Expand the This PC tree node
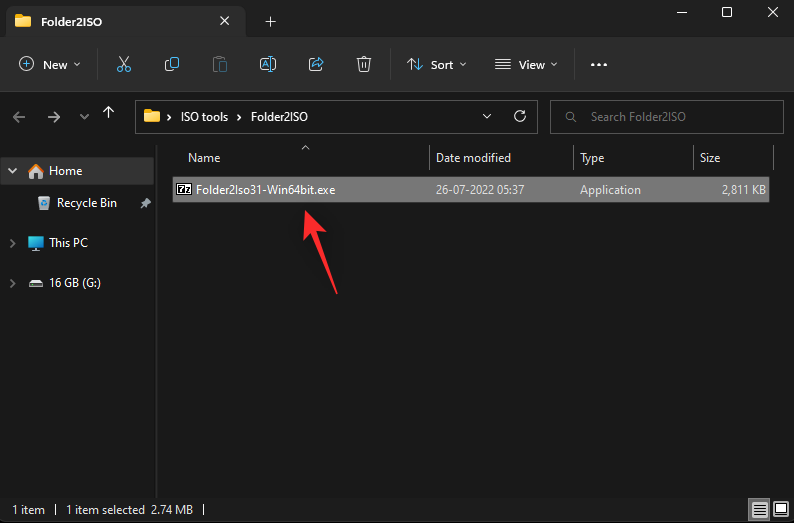Screen dimensions: 794x523 click(x=13, y=244)
